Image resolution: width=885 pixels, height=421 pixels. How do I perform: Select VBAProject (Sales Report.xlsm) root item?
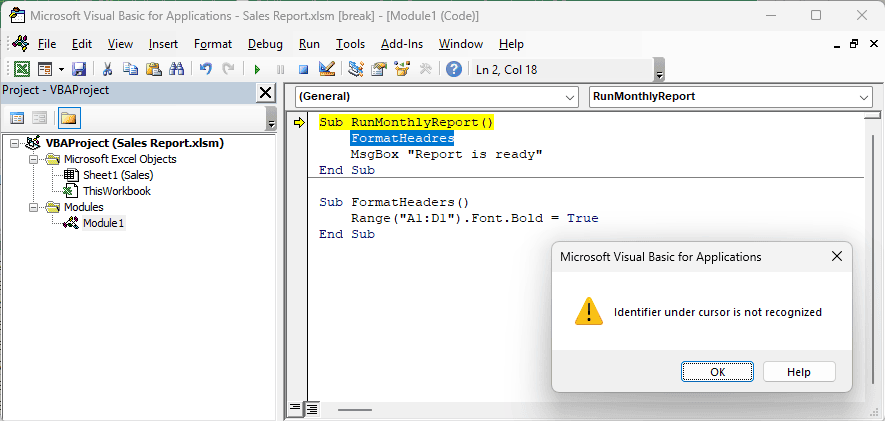click(x=135, y=143)
